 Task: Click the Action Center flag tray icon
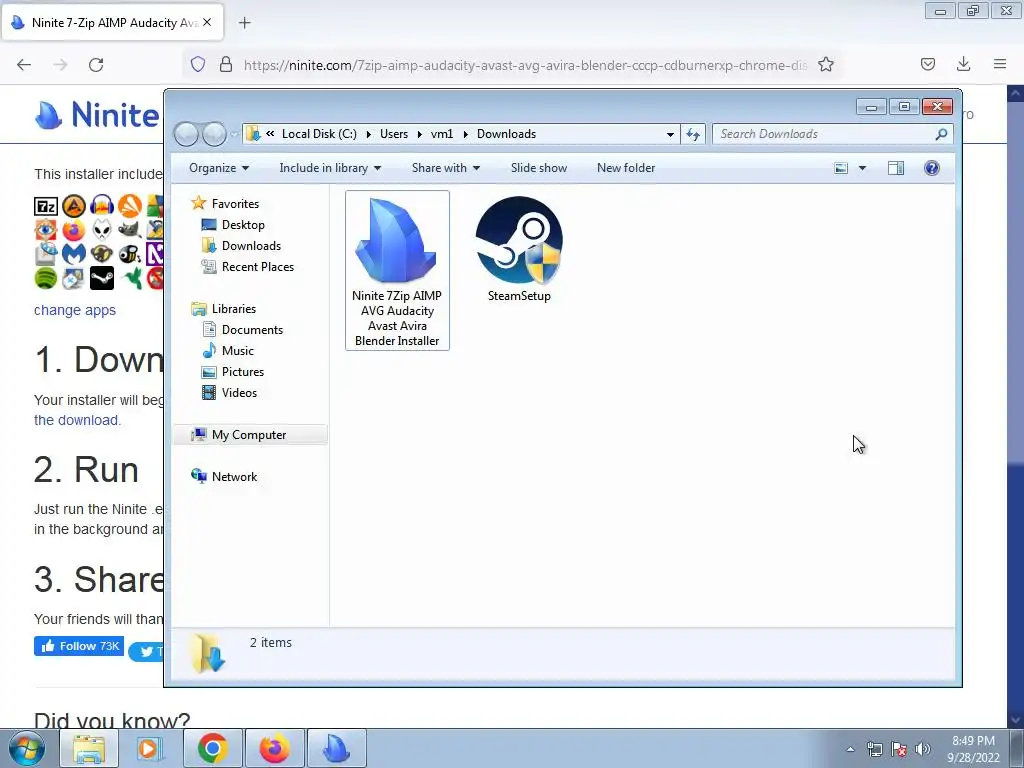tap(899, 749)
